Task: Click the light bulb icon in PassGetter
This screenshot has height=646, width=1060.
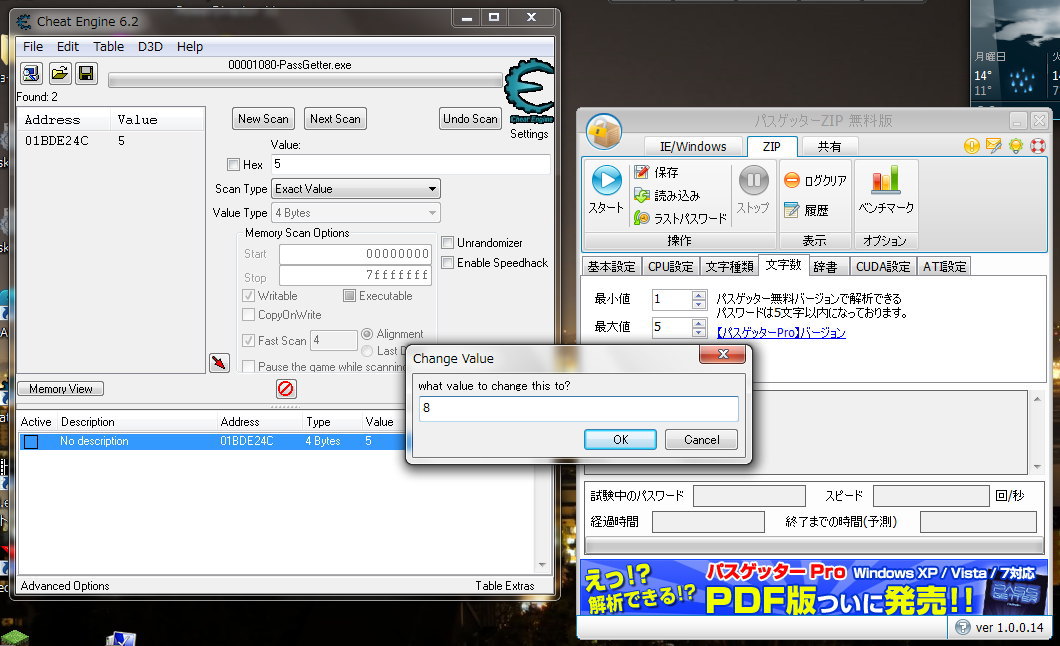Action: (1015, 146)
